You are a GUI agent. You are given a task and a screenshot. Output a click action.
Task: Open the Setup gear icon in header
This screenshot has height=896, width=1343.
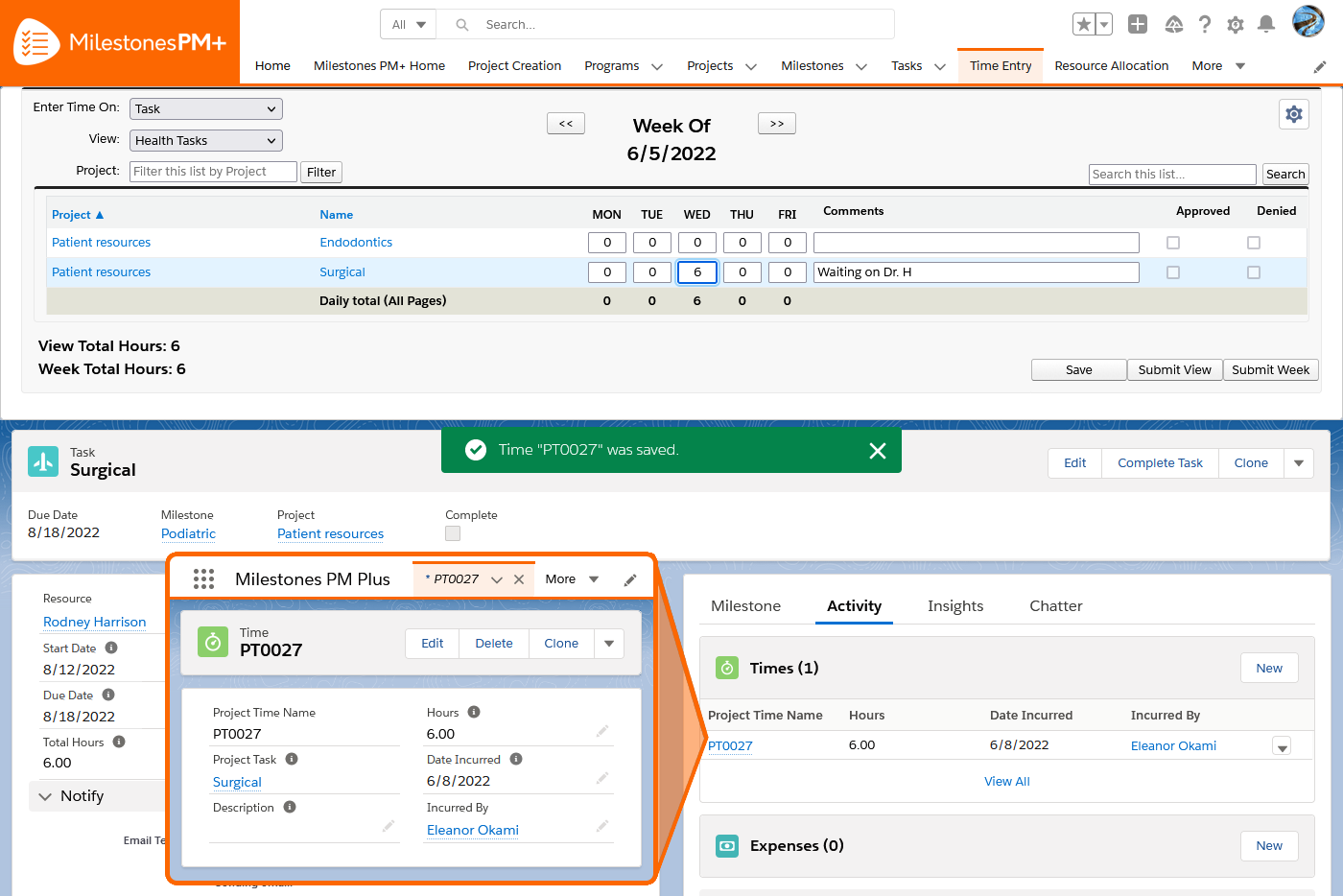[x=1236, y=25]
